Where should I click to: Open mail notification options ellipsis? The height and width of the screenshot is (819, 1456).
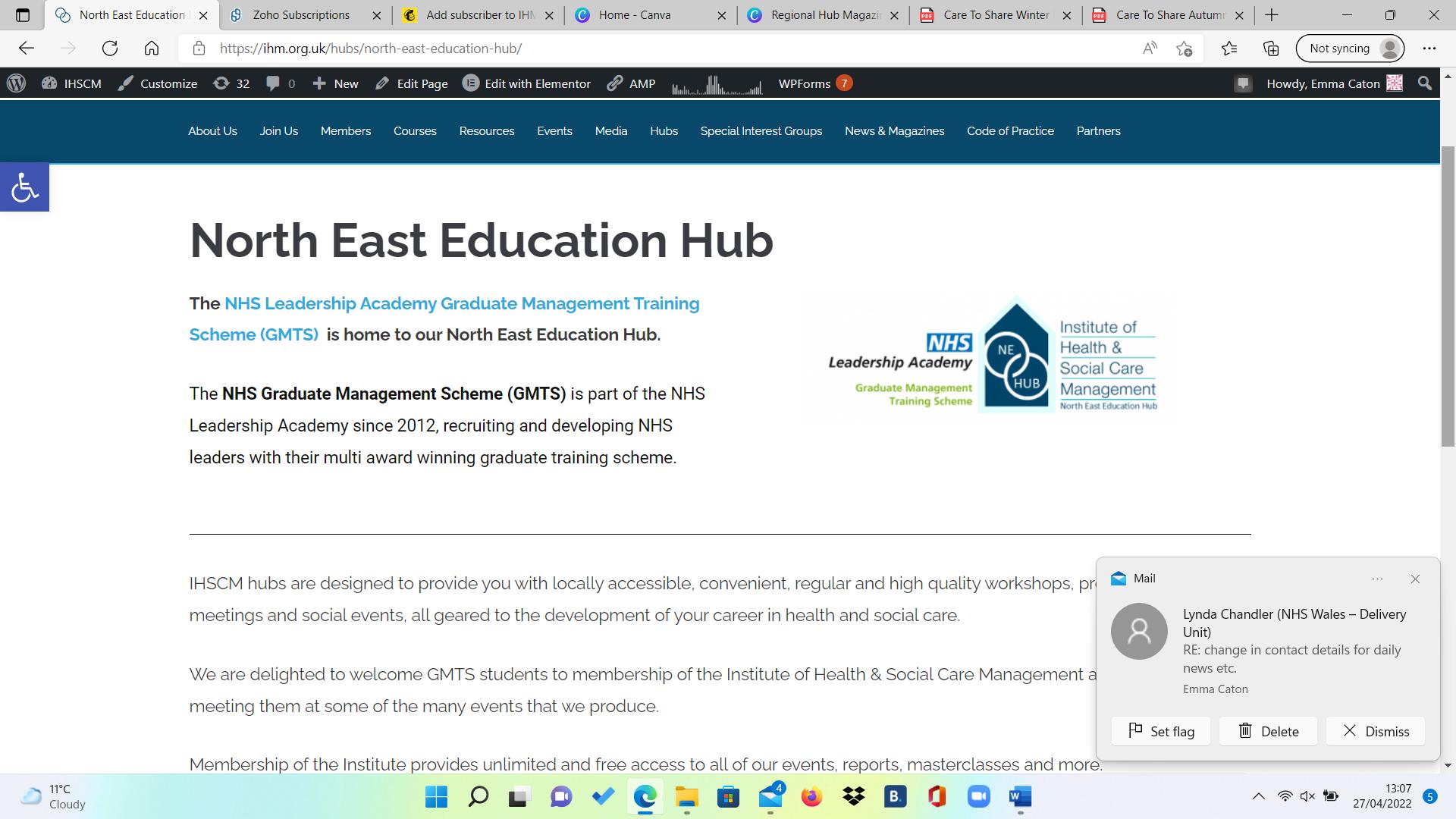(1377, 579)
